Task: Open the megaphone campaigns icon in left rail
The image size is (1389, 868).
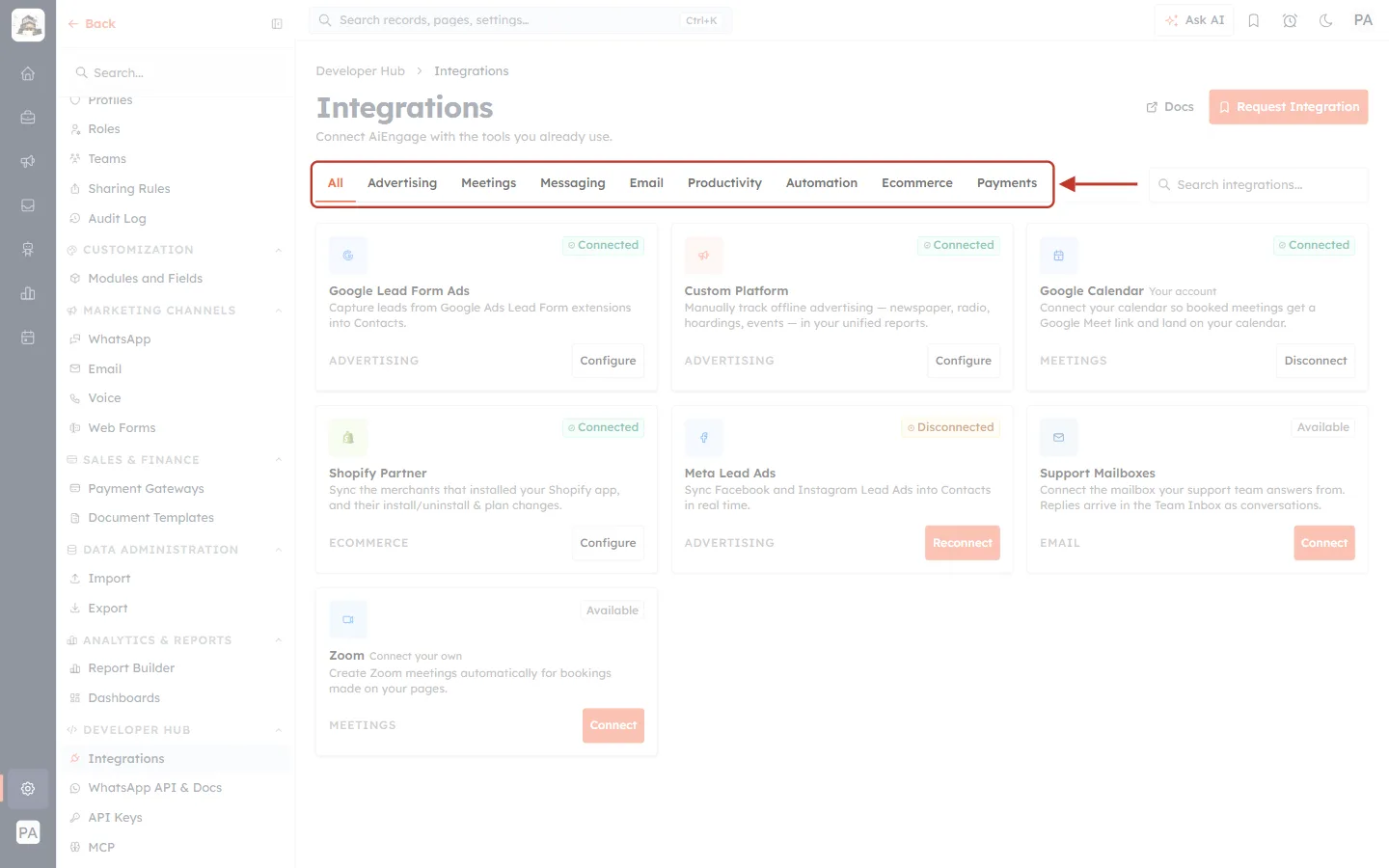Action: coord(28,161)
